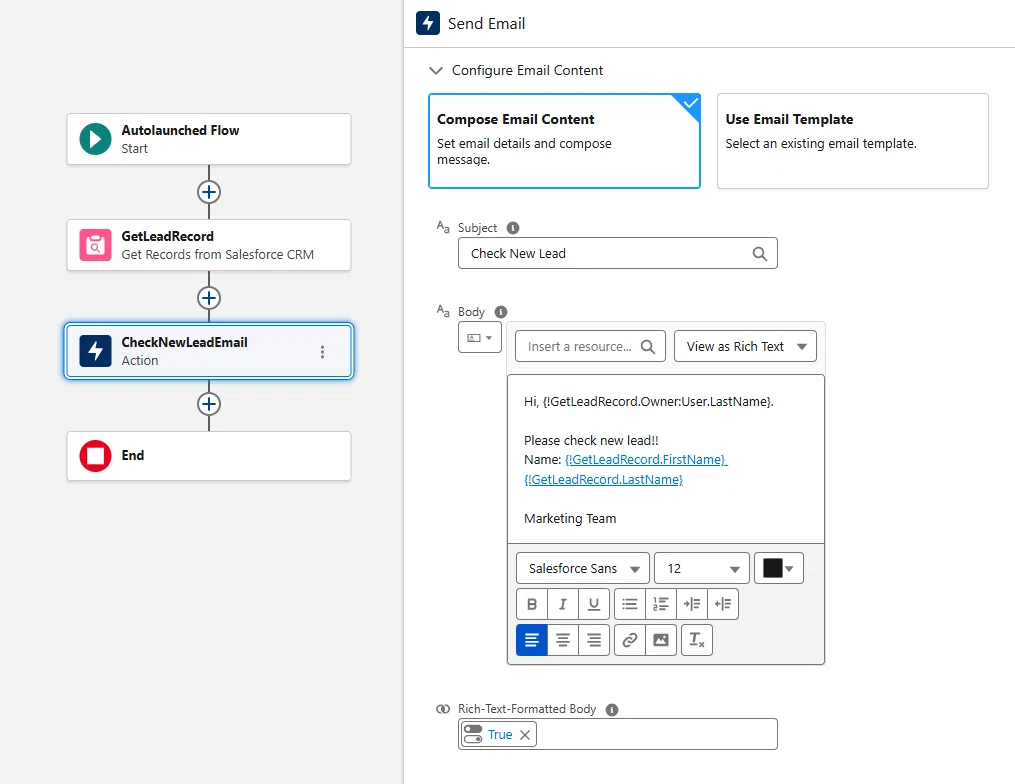1015x784 pixels.
Task: Click the GetLeadRecord.LastName merge field link
Action: click(x=603, y=480)
